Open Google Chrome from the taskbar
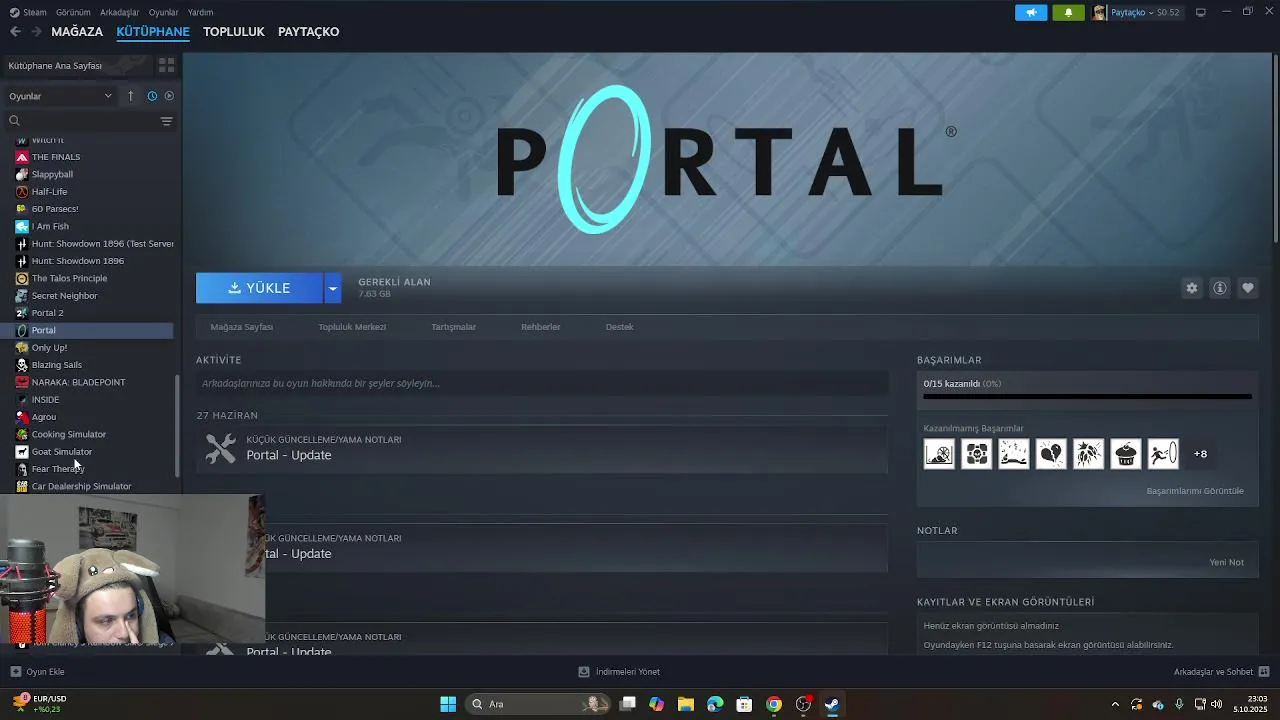The height and width of the screenshot is (720, 1280). 774,704
